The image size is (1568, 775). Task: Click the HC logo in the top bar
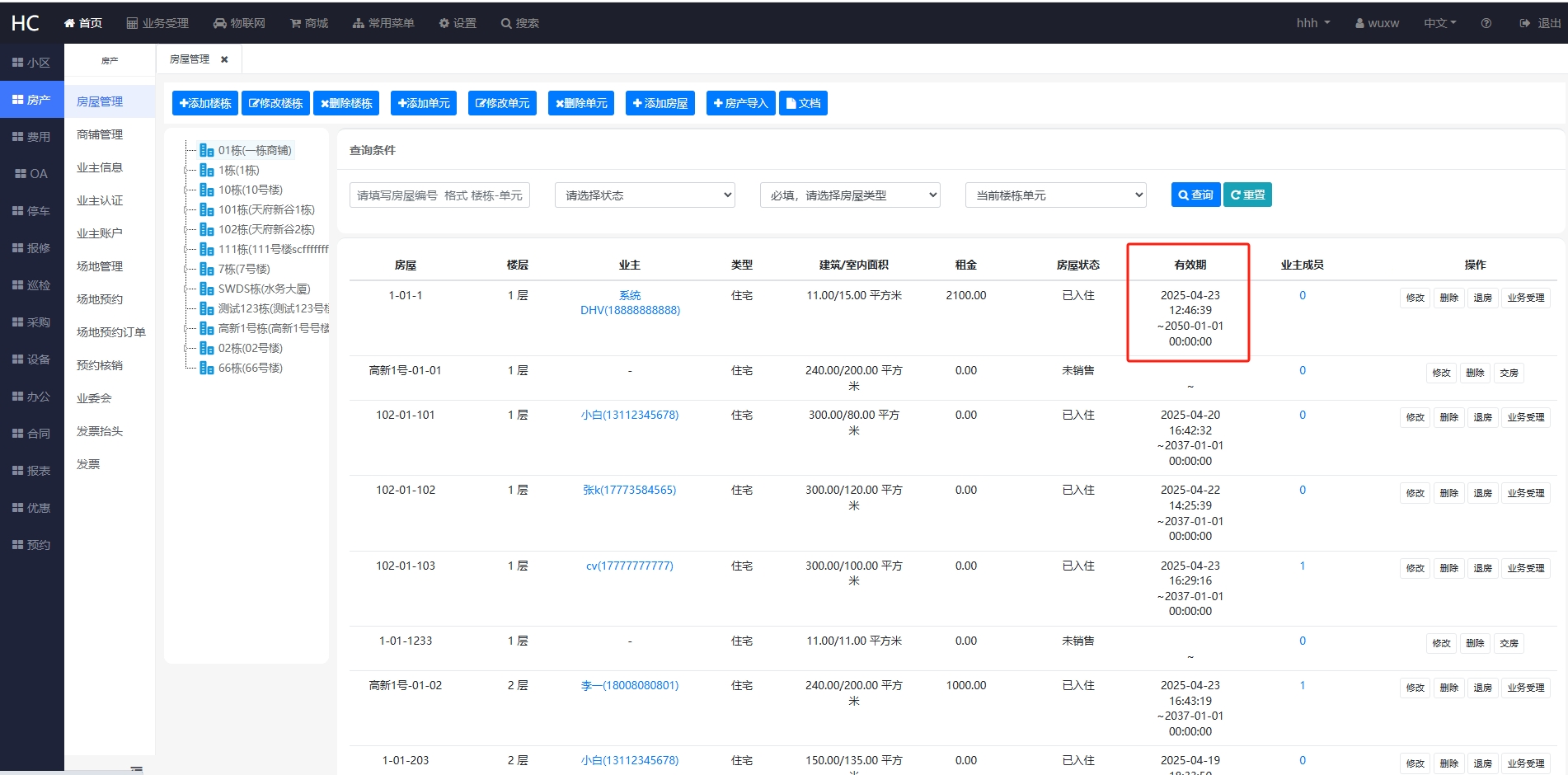point(25,23)
